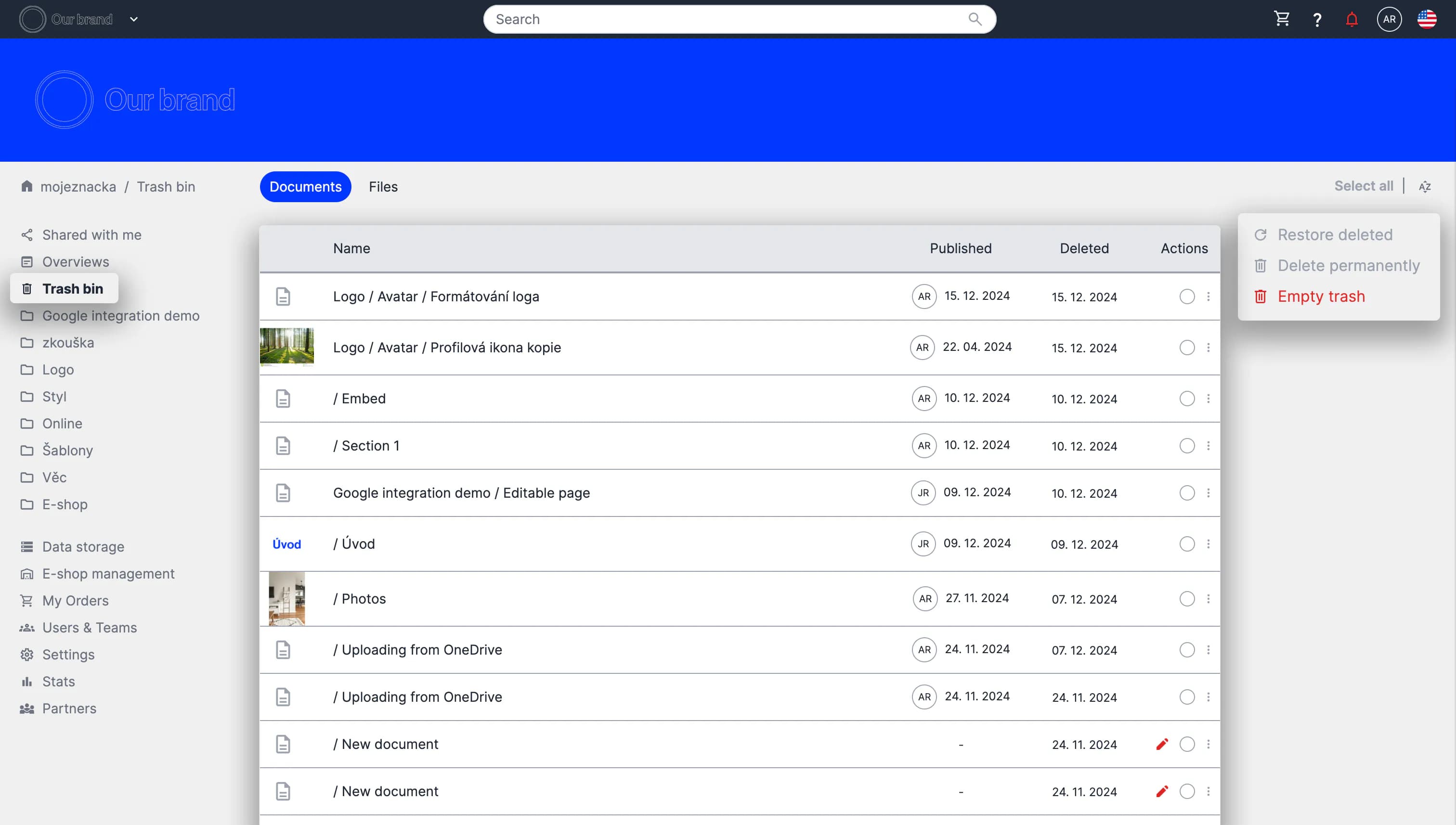Select the Formátování loga row radio
This screenshot has width=1456, height=825.
pos(1187,296)
